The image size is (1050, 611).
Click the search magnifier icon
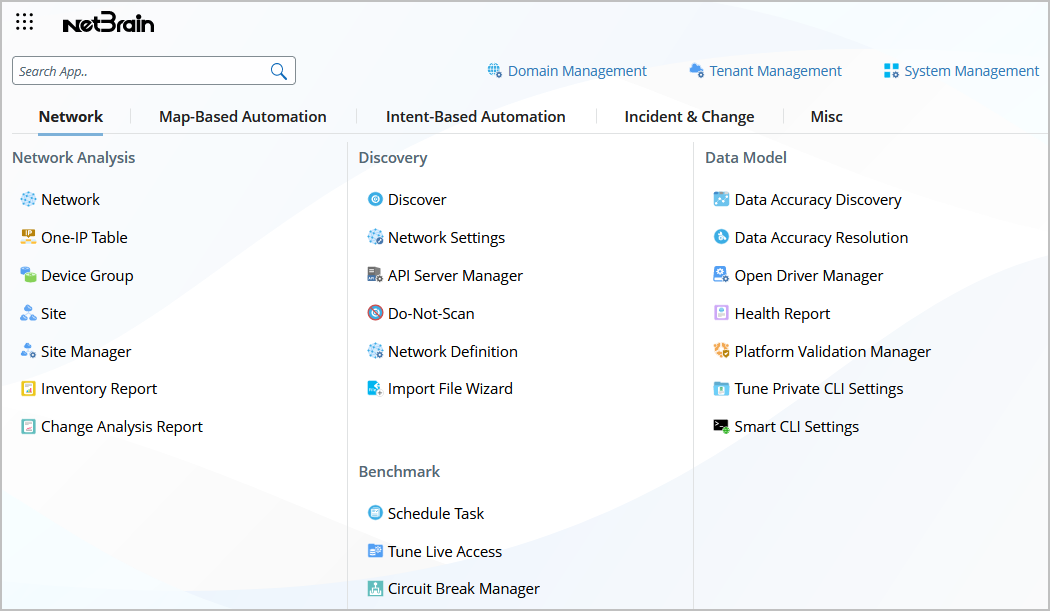279,71
